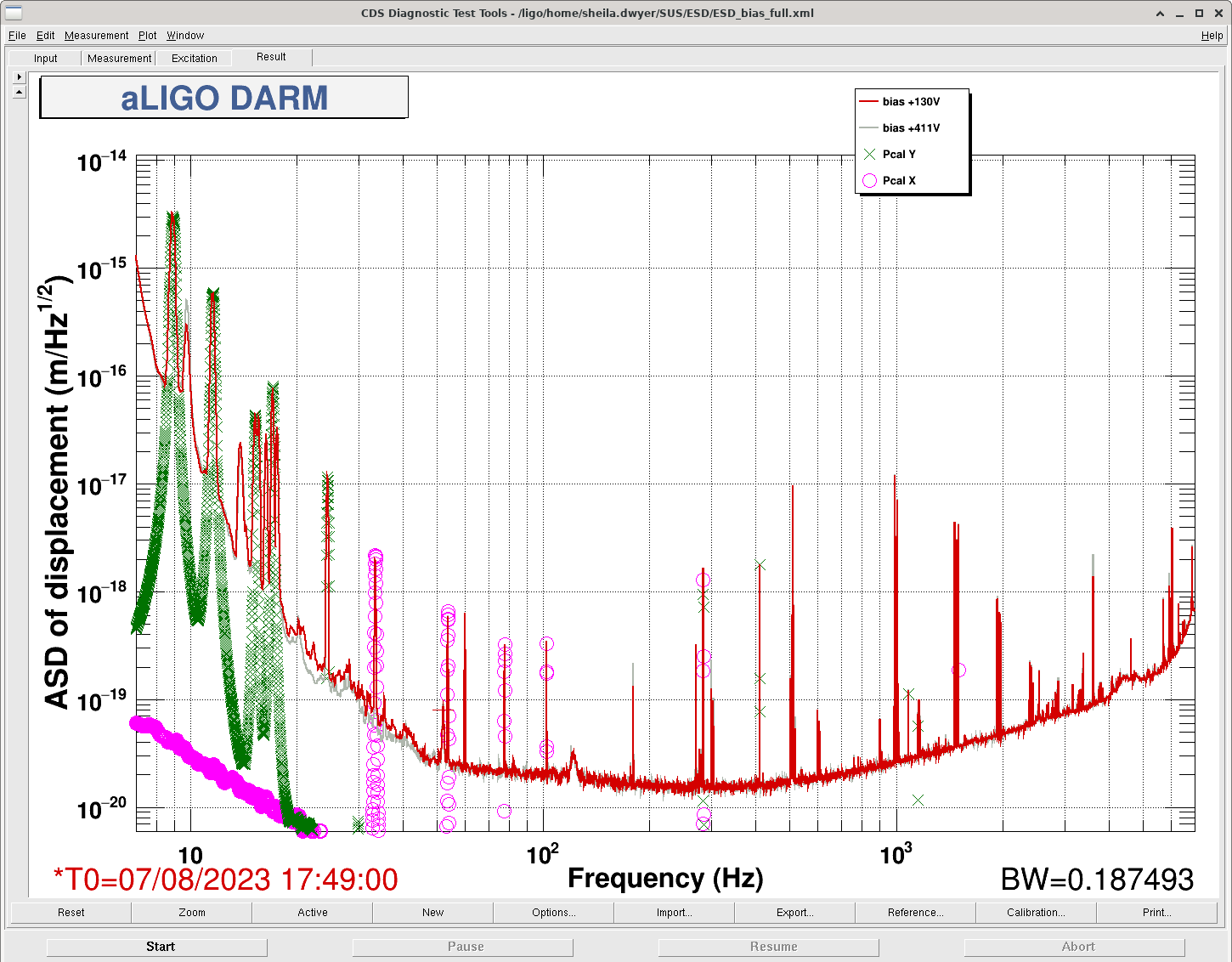Viewport: 1232px width, 962px height.
Task: Click the right-arrow panel expander button
Action: coord(20,76)
